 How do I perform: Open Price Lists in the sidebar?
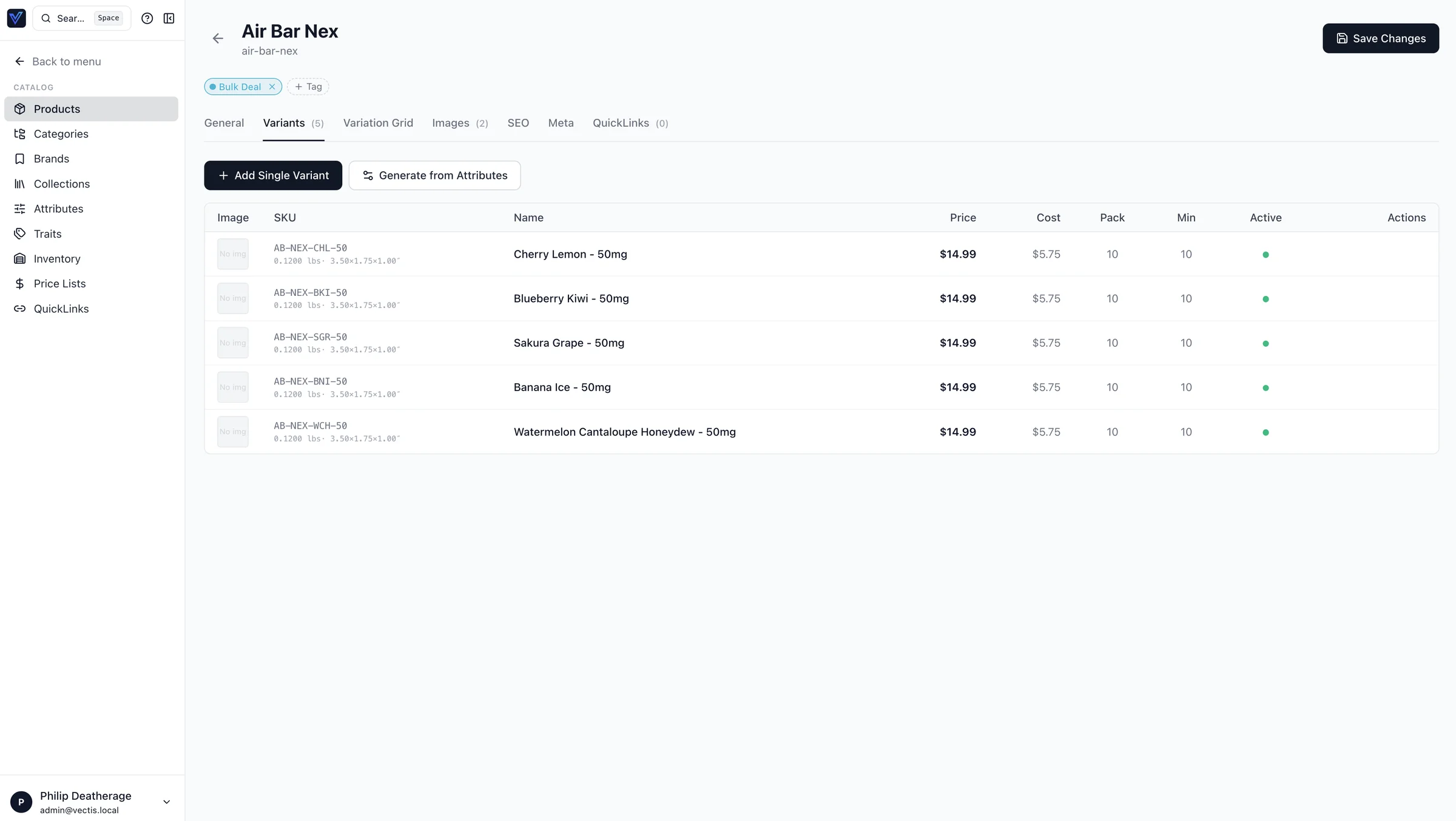59,283
